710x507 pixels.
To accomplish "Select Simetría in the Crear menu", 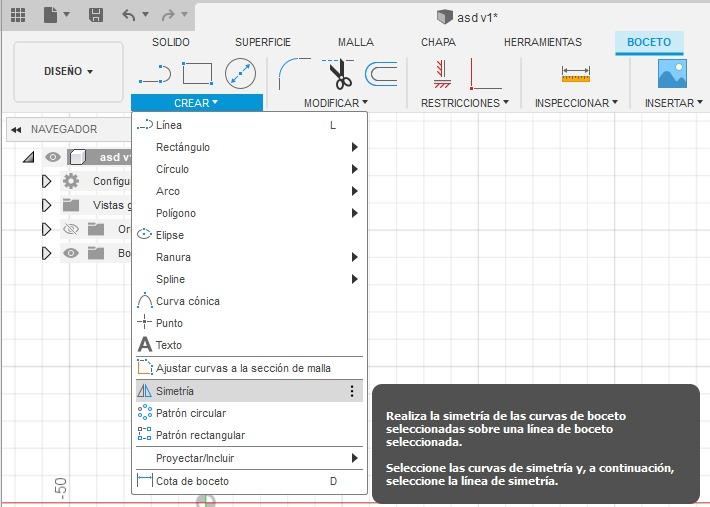I will (x=249, y=391).
